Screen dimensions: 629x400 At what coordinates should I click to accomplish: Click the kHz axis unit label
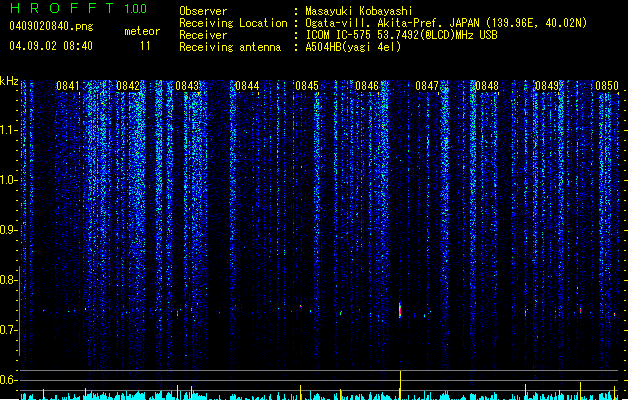[9, 81]
